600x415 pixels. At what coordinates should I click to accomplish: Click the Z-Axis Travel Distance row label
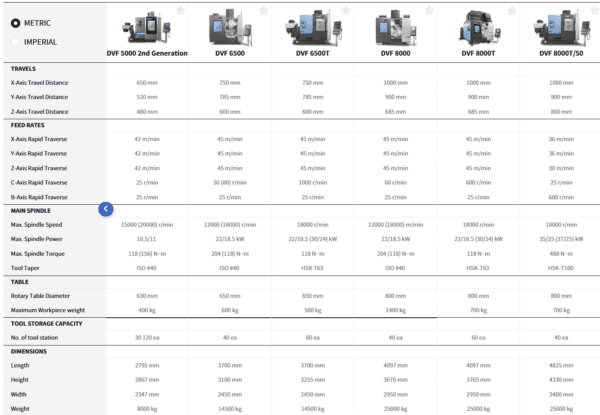pyautogui.click(x=39, y=112)
